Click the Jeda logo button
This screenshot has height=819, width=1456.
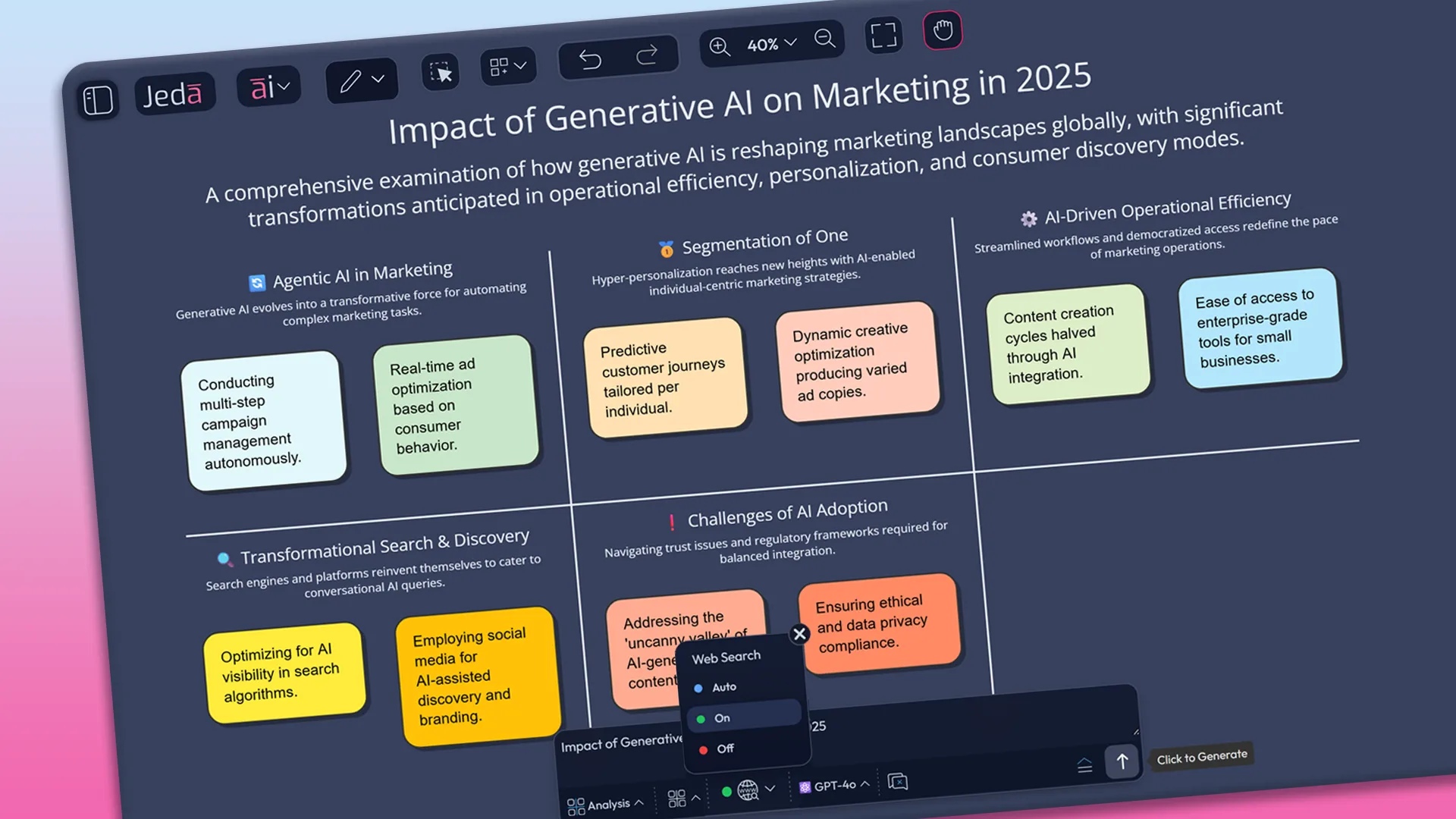pyautogui.click(x=174, y=93)
